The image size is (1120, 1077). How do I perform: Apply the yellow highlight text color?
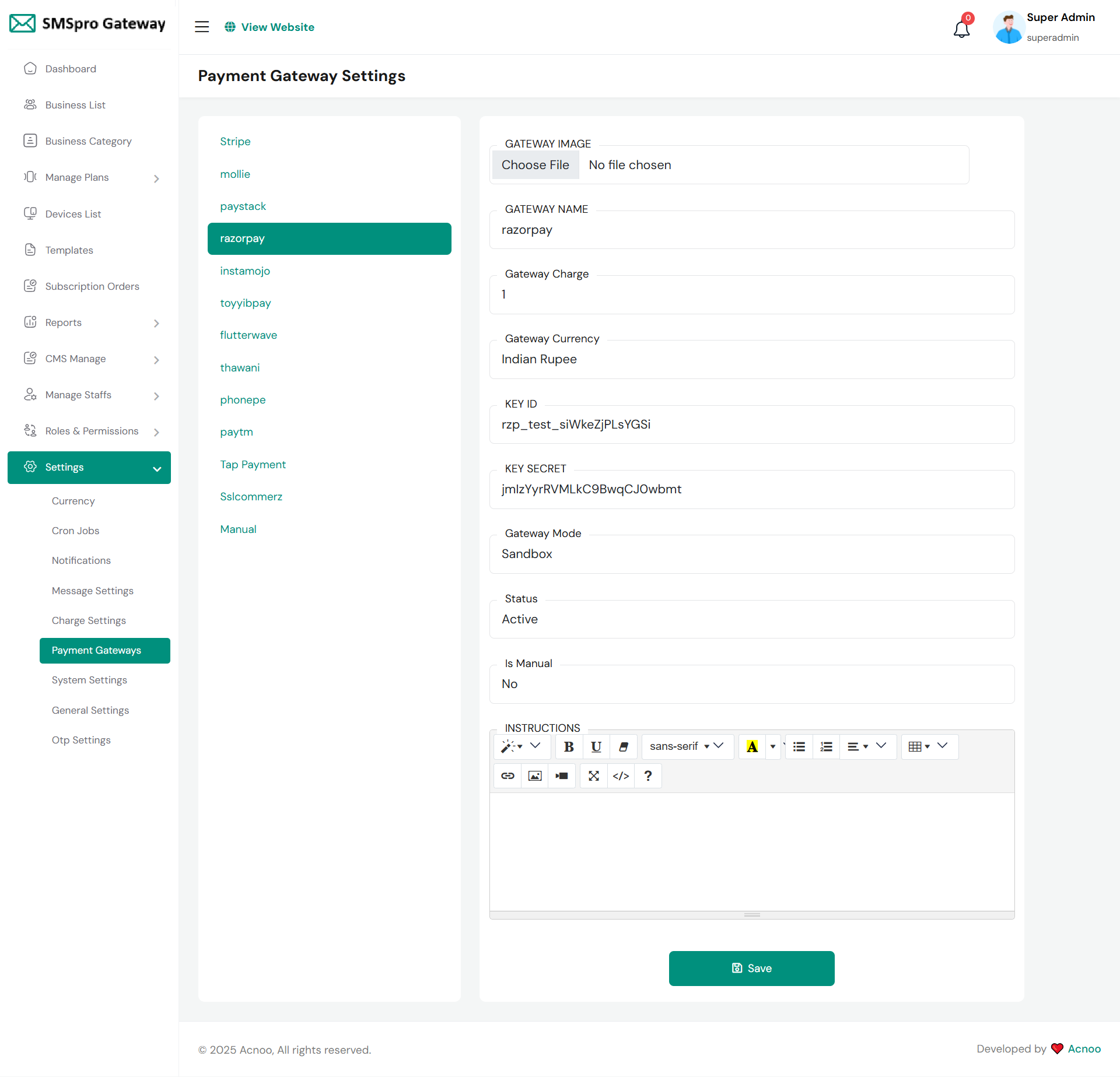coord(752,746)
